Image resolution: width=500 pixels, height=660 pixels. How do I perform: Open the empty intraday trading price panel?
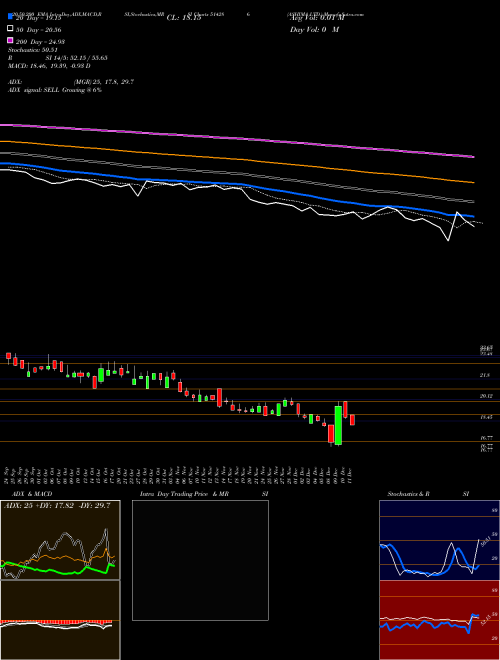coord(200,560)
